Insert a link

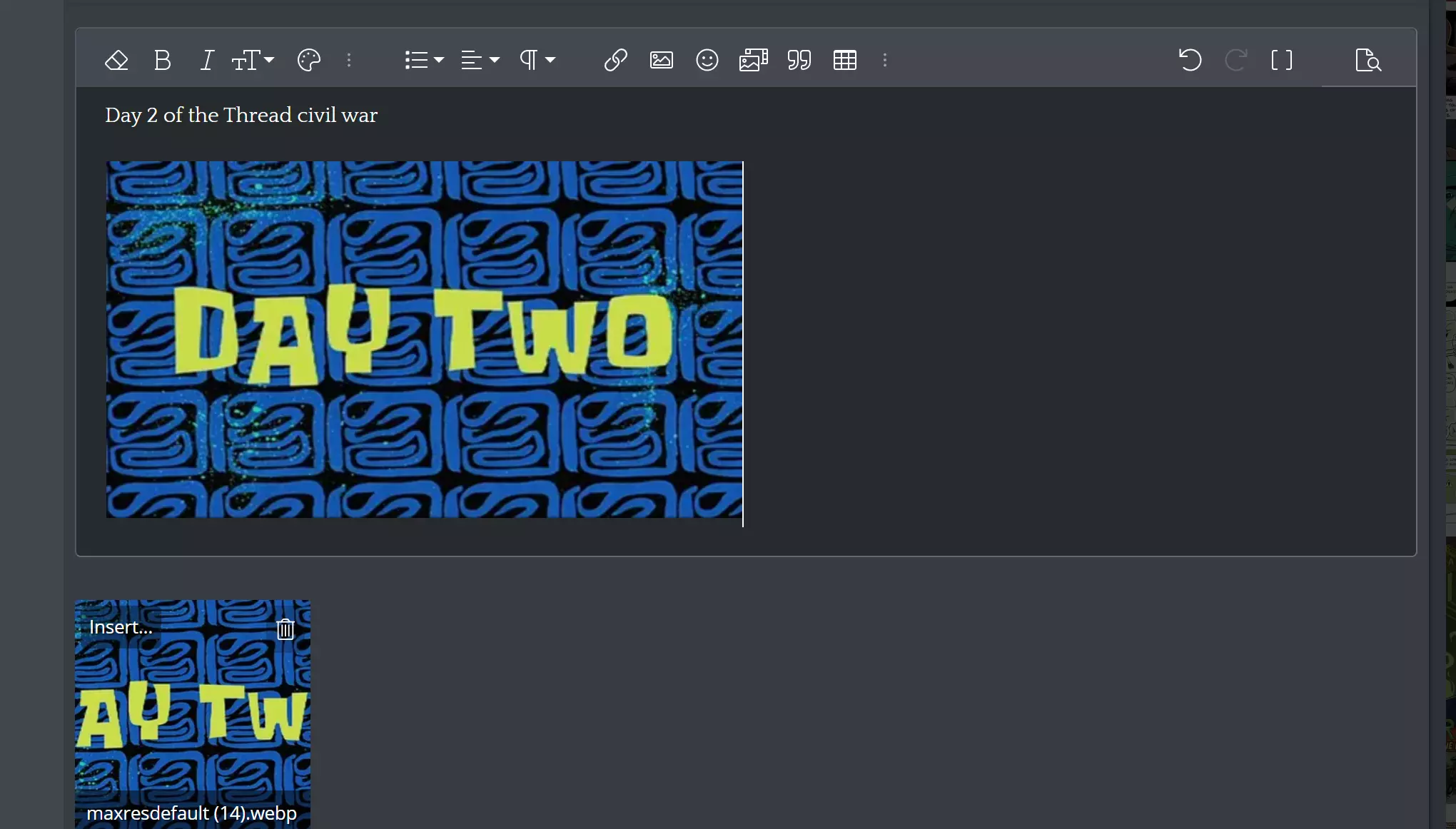[616, 60]
